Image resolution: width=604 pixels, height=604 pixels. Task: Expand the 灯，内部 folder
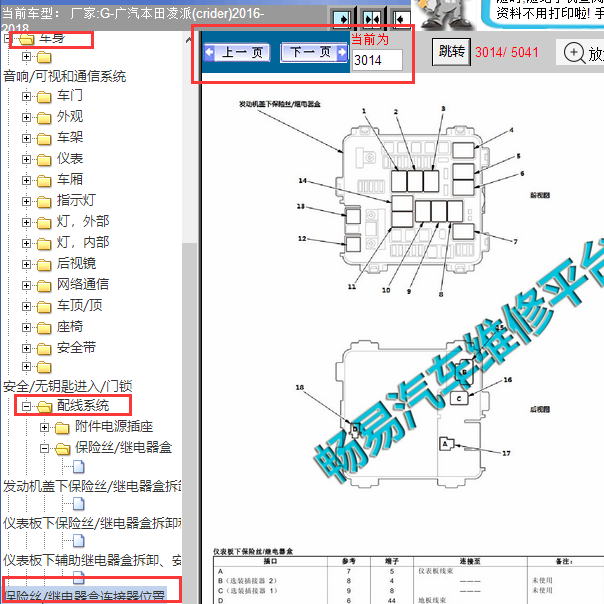tap(26, 243)
